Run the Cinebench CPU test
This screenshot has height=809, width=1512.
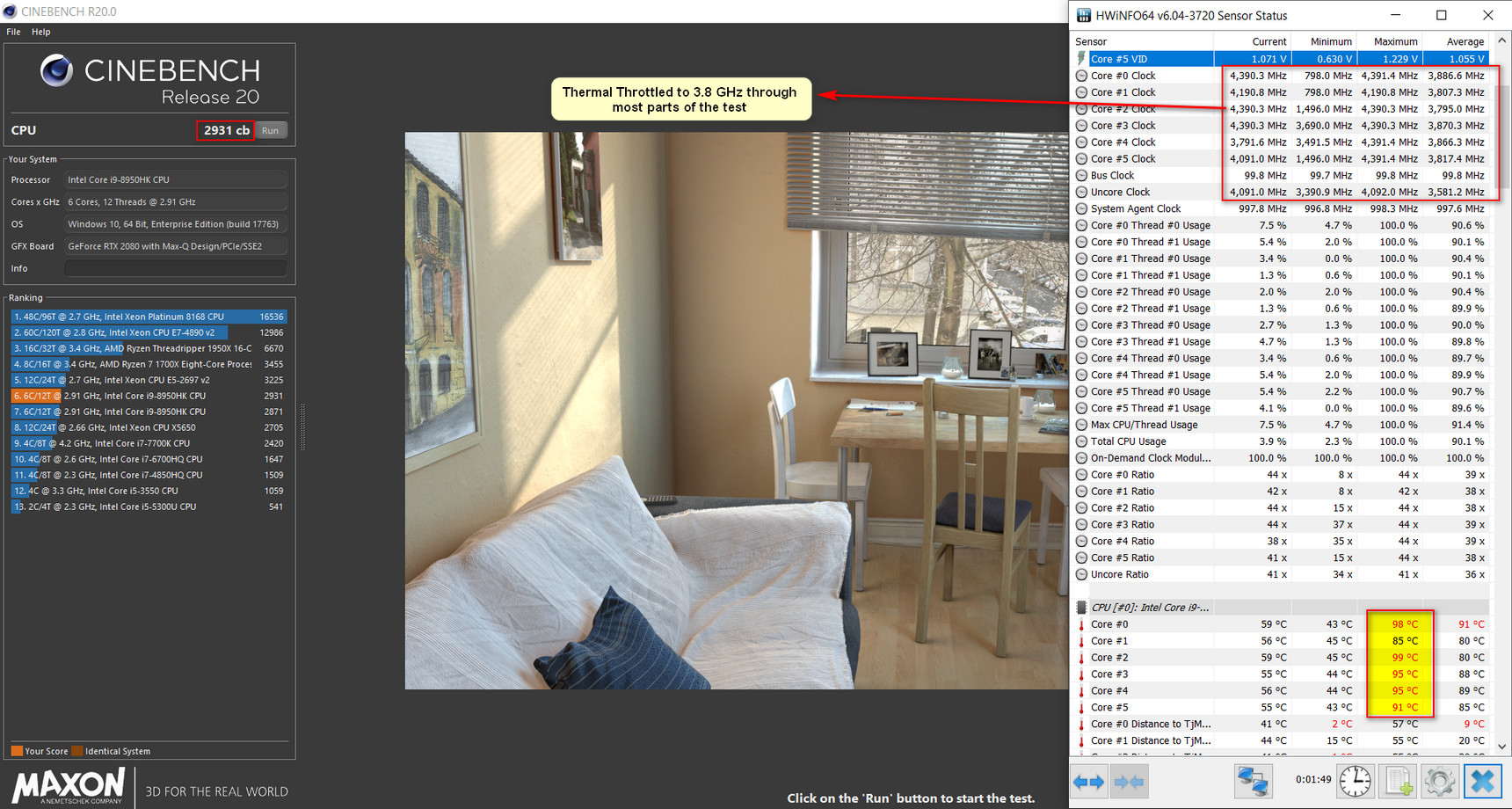pyautogui.click(x=270, y=130)
